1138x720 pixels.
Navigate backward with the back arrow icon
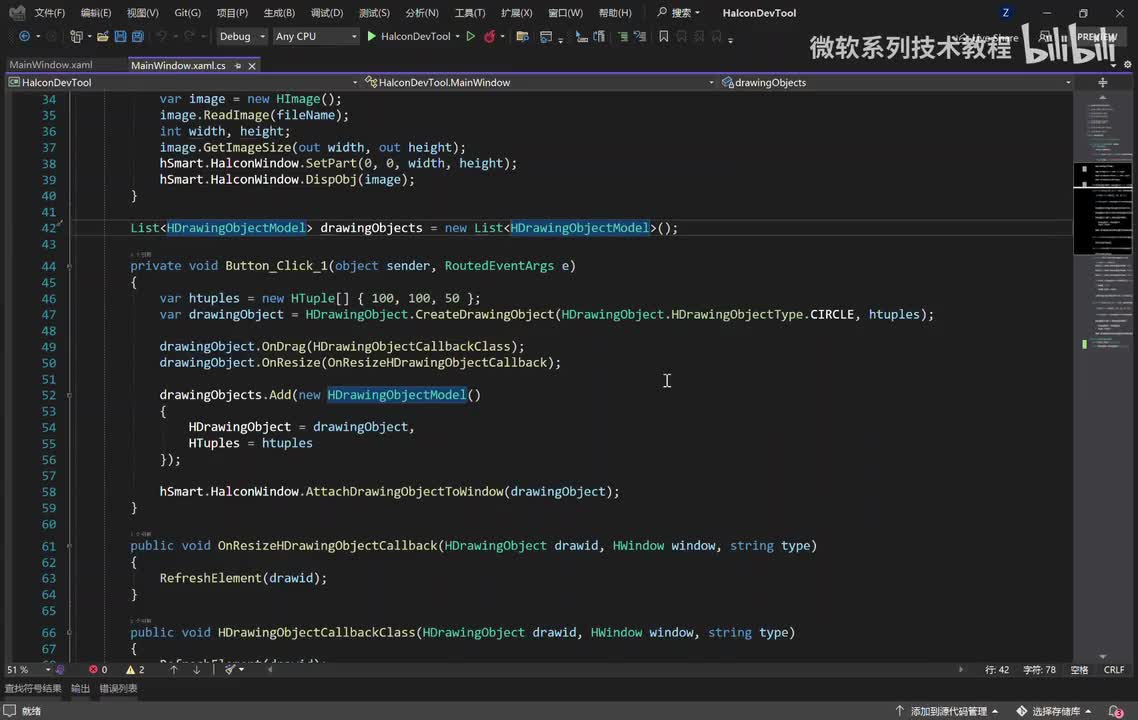(x=24, y=36)
